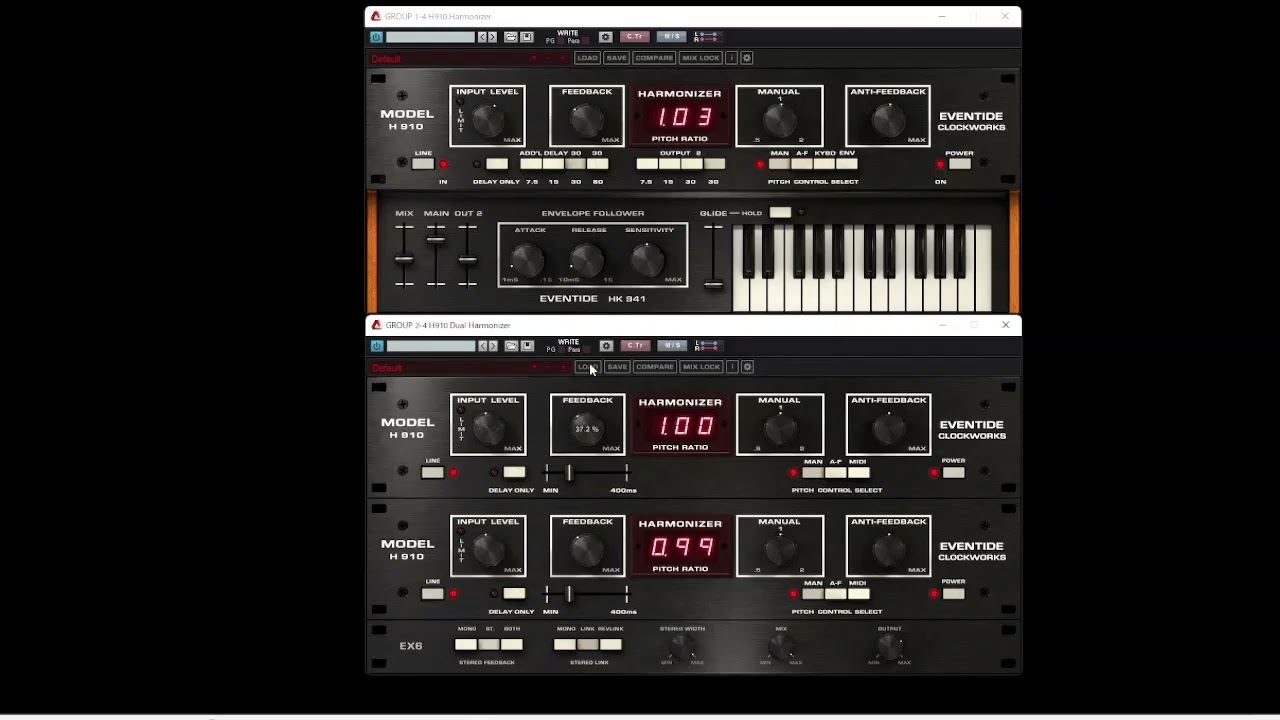Viewport: 1280px width, 720px height.
Task: Click the 1.03 pitch ratio display on H910 Harmonizer
Action: coord(684,116)
